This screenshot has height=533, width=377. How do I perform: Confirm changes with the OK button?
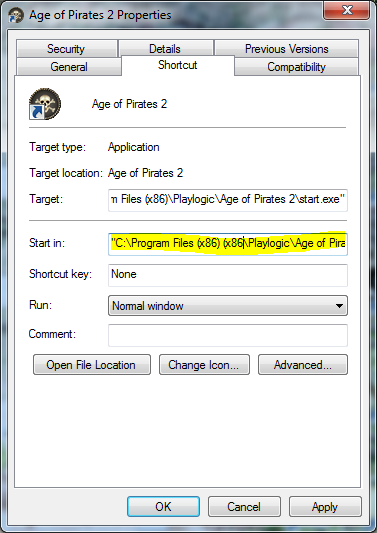click(x=164, y=507)
